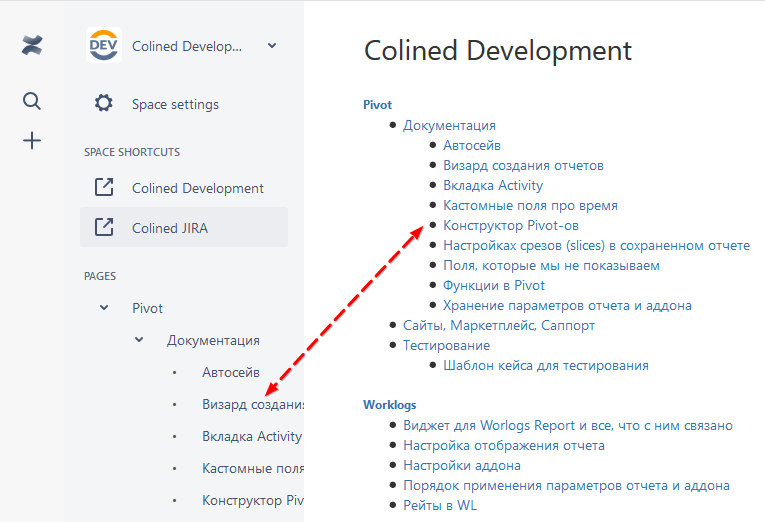
Task: Click the SPACE SHORTCUTS section label
Action: pyautogui.click(x=132, y=152)
